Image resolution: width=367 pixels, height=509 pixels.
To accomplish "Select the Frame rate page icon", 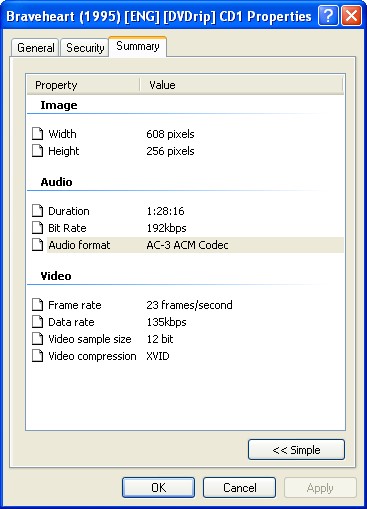I will [38, 305].
